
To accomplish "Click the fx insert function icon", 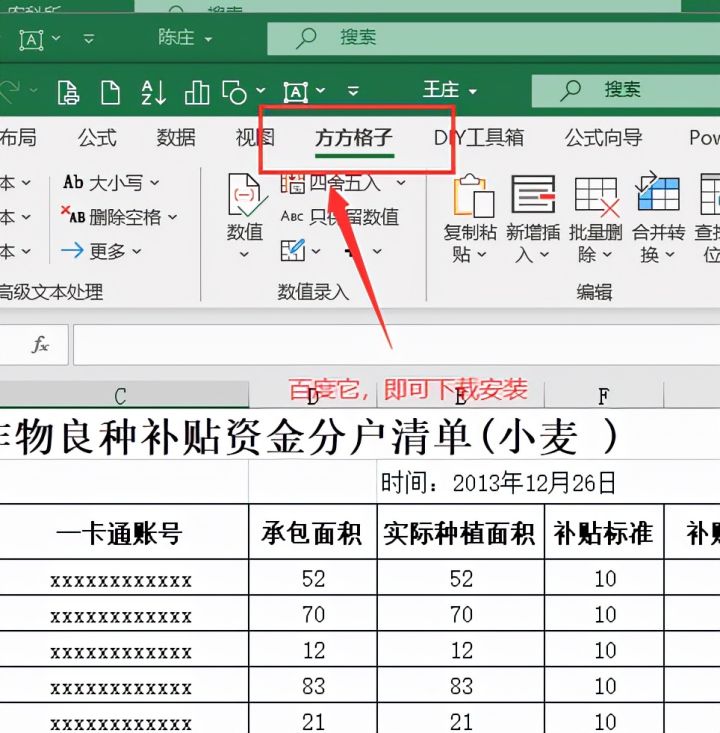I will [40, 345].
